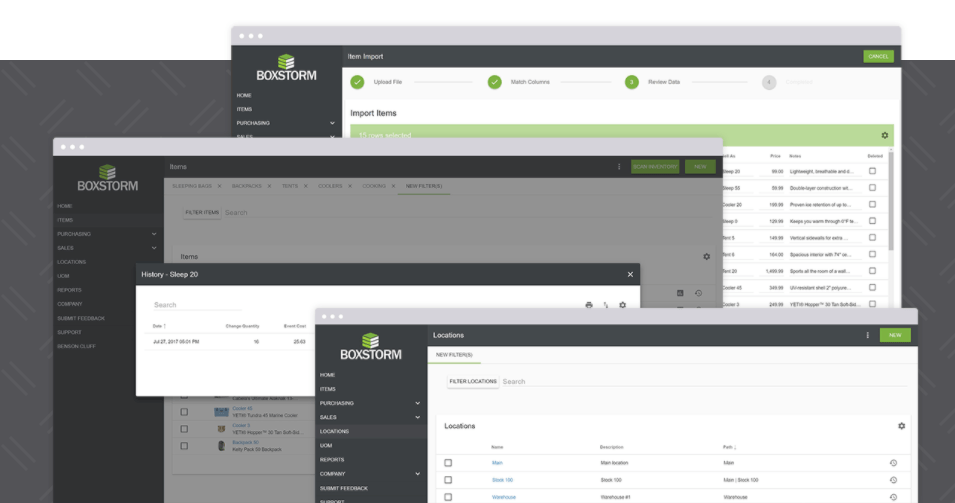
Task: Expand Purchasing in Item Import window sidebar
Action: coord(333,123)
